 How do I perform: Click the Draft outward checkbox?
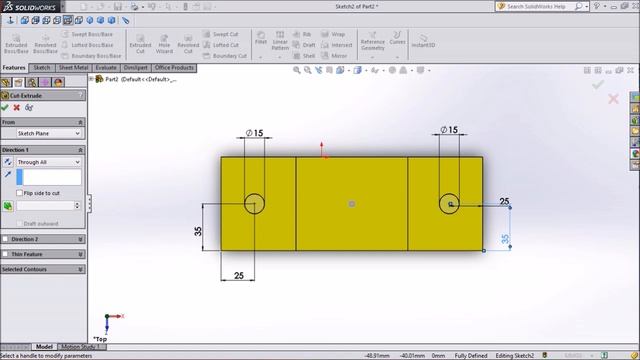coord(19,223)
